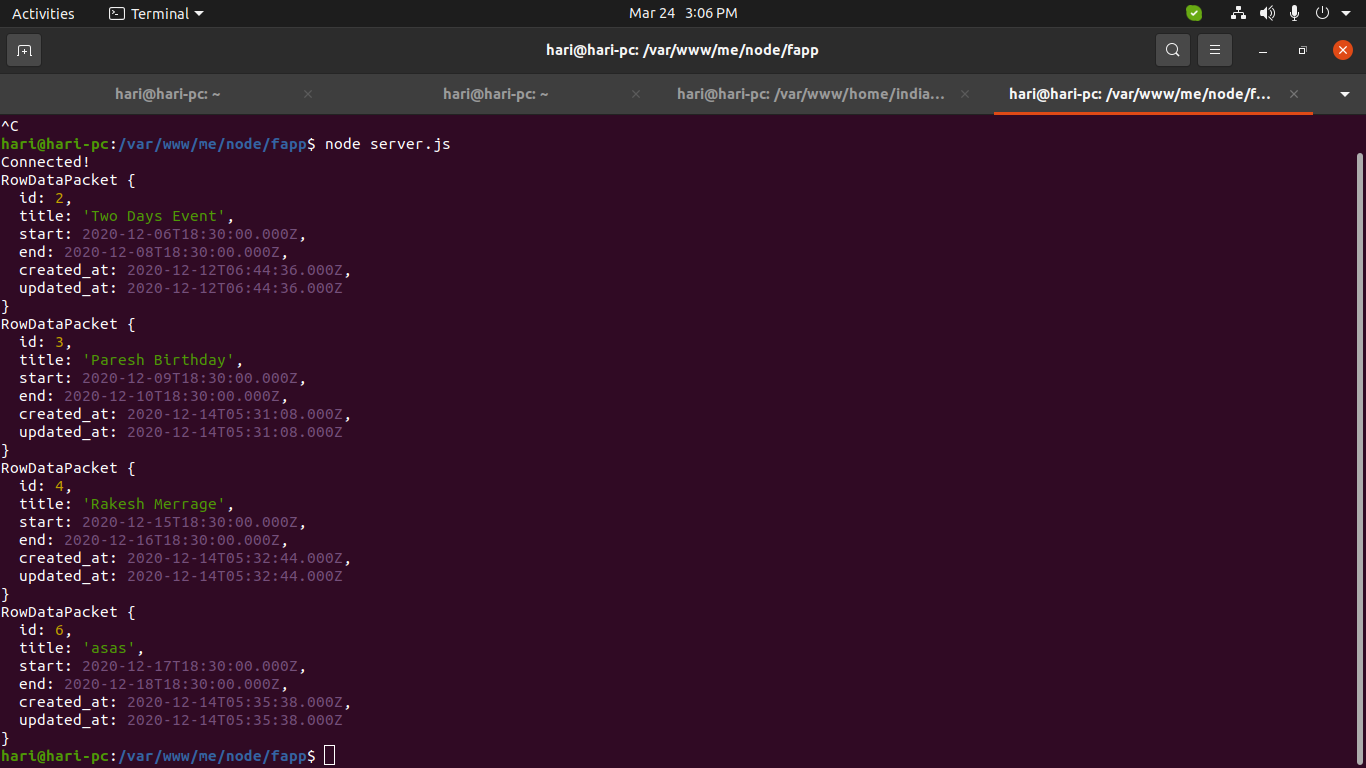The width and height of the screenshot is (1366, 768).
Task: Open the terminal hamburger menu
Action: 1214,50
